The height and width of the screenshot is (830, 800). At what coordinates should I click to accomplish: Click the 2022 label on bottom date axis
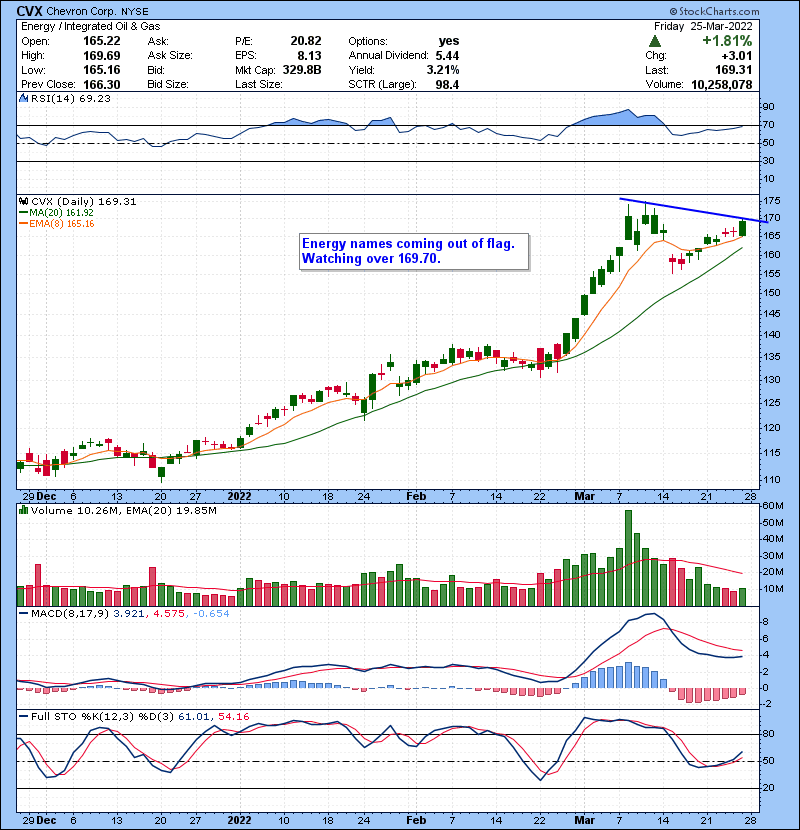pyautogui.click(x=239, y=820)
